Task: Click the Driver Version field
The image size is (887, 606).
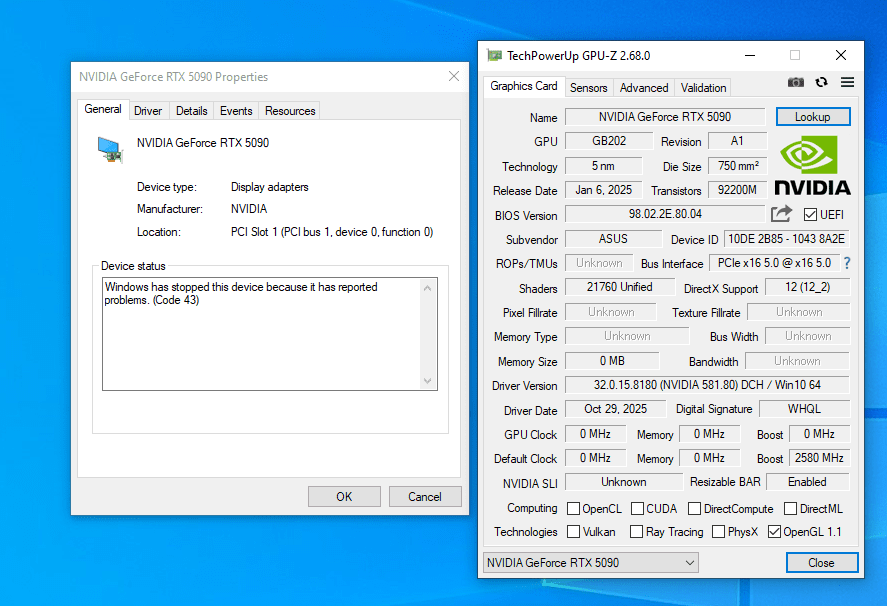Action: (x=707, y=385)
